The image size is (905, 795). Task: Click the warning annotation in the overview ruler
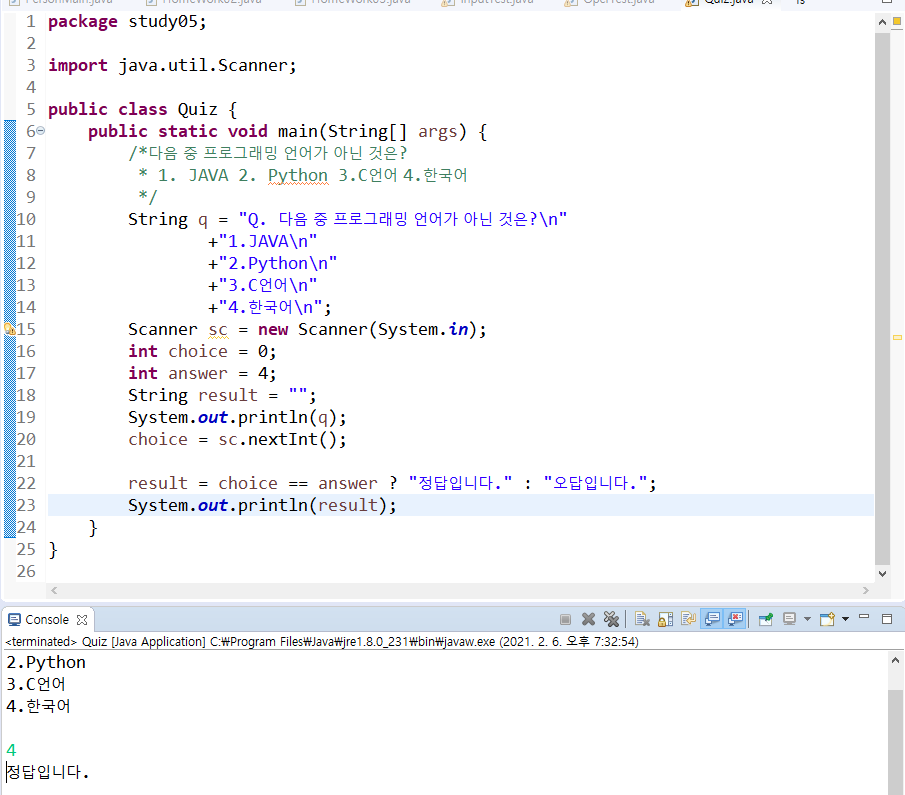click(897, 337)
